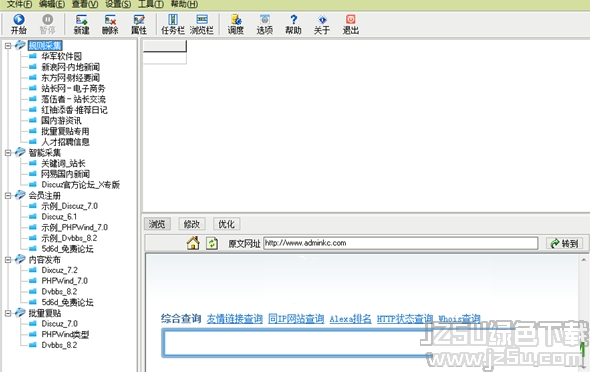
Task: Collapse the 会员注册 tree node
Action: tap(8, 195)
